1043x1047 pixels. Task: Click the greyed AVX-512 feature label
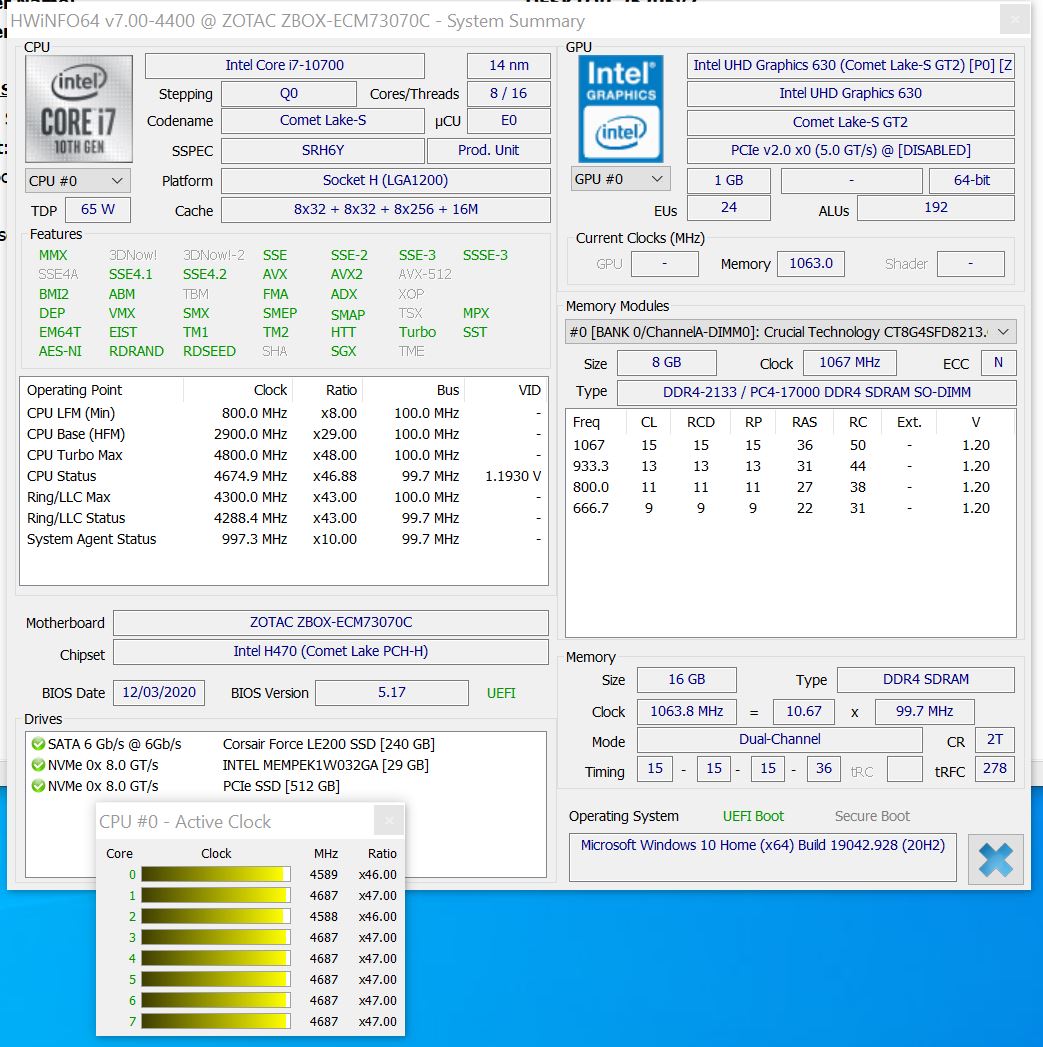coord(425,274)
